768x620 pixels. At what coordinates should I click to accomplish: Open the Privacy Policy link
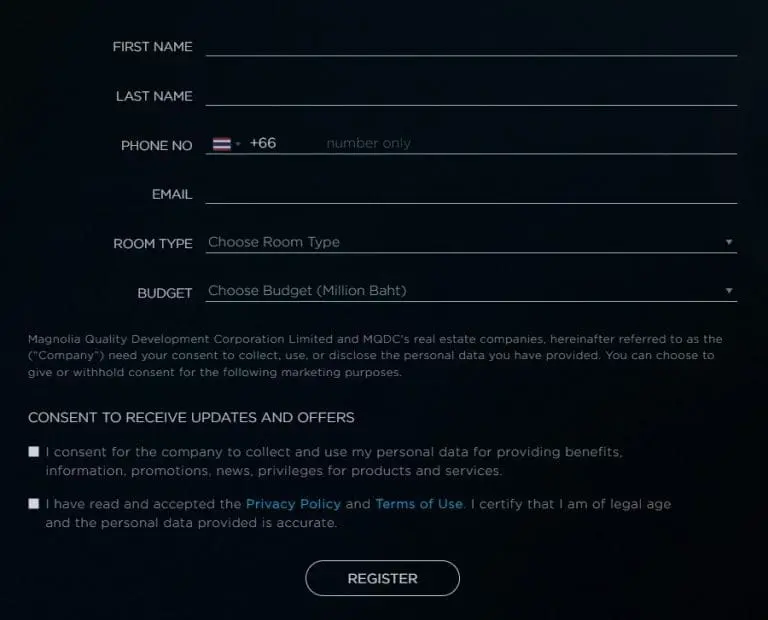[293, 504]
